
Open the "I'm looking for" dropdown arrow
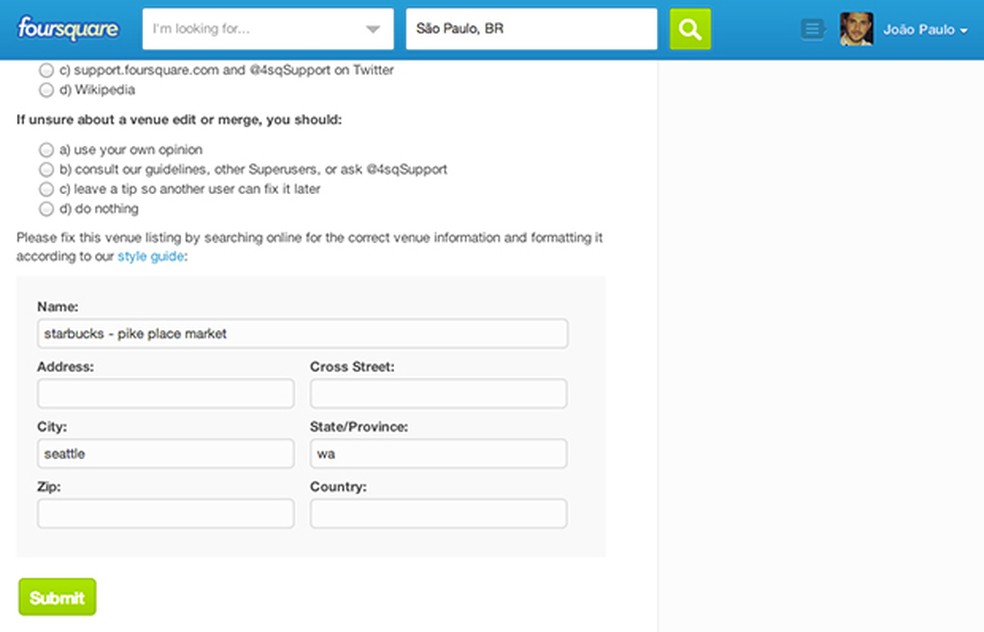[373, 30]
